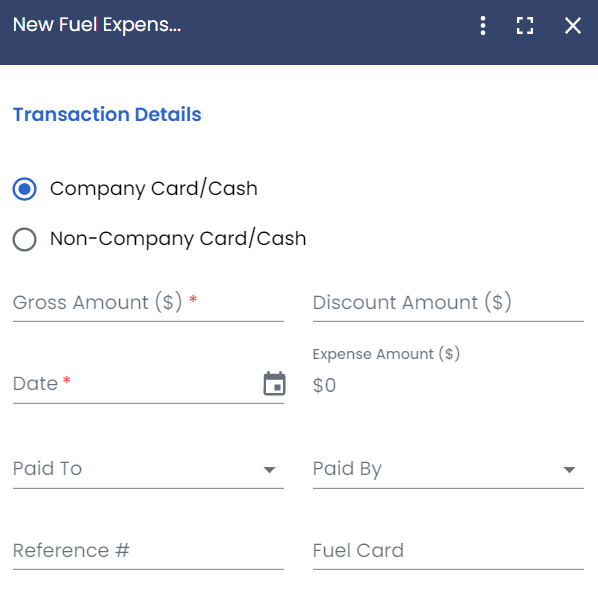Screen dimensions: 598x593
Task: Click the Transaction Details section heading
Action: (107, 114)
